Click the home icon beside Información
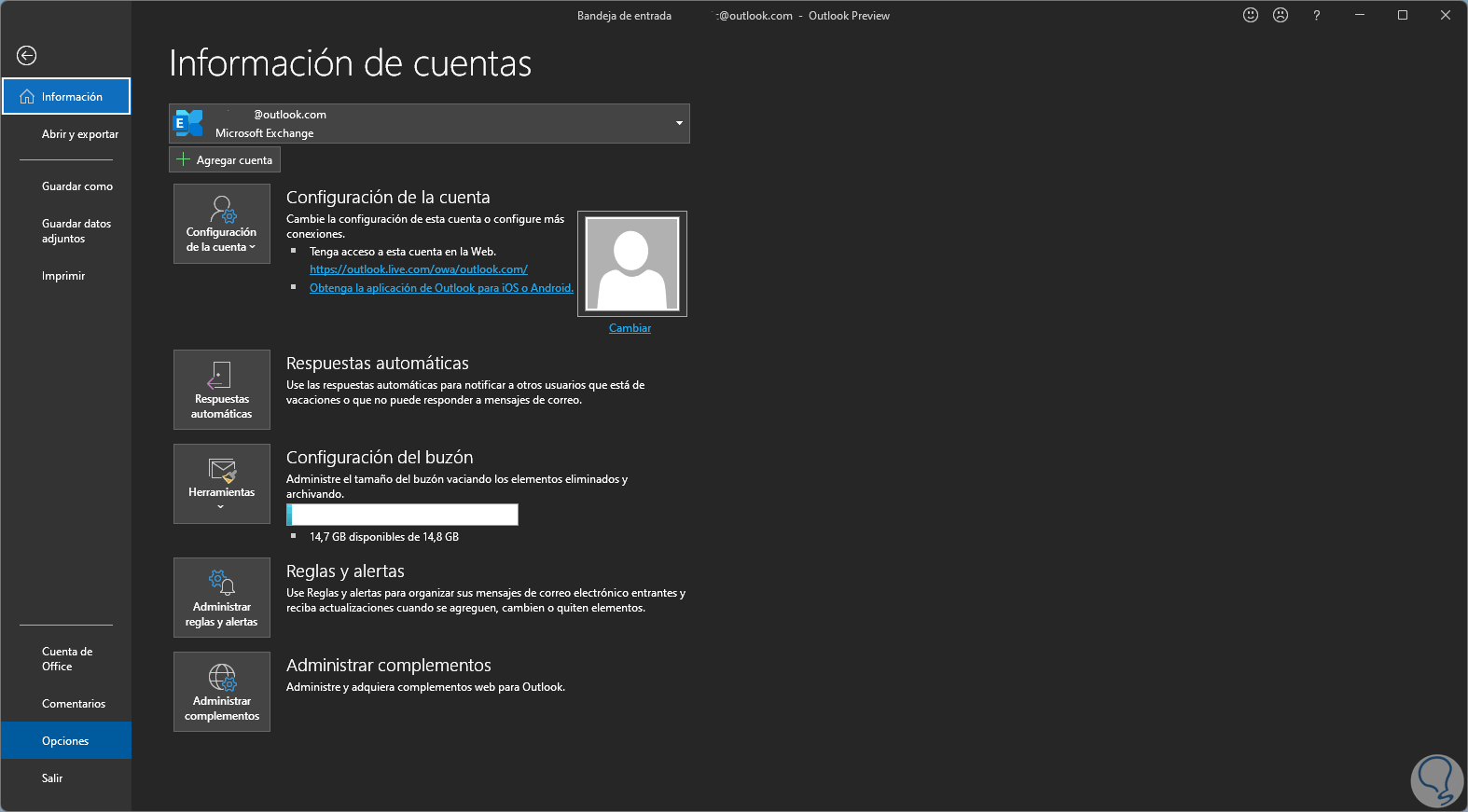This screenshot has height=812, width=1468. point(27,97)
